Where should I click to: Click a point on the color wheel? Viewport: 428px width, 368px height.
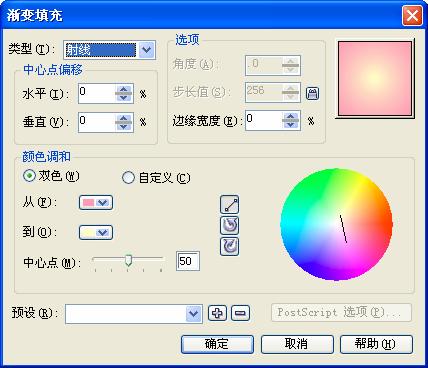point(336,224)
